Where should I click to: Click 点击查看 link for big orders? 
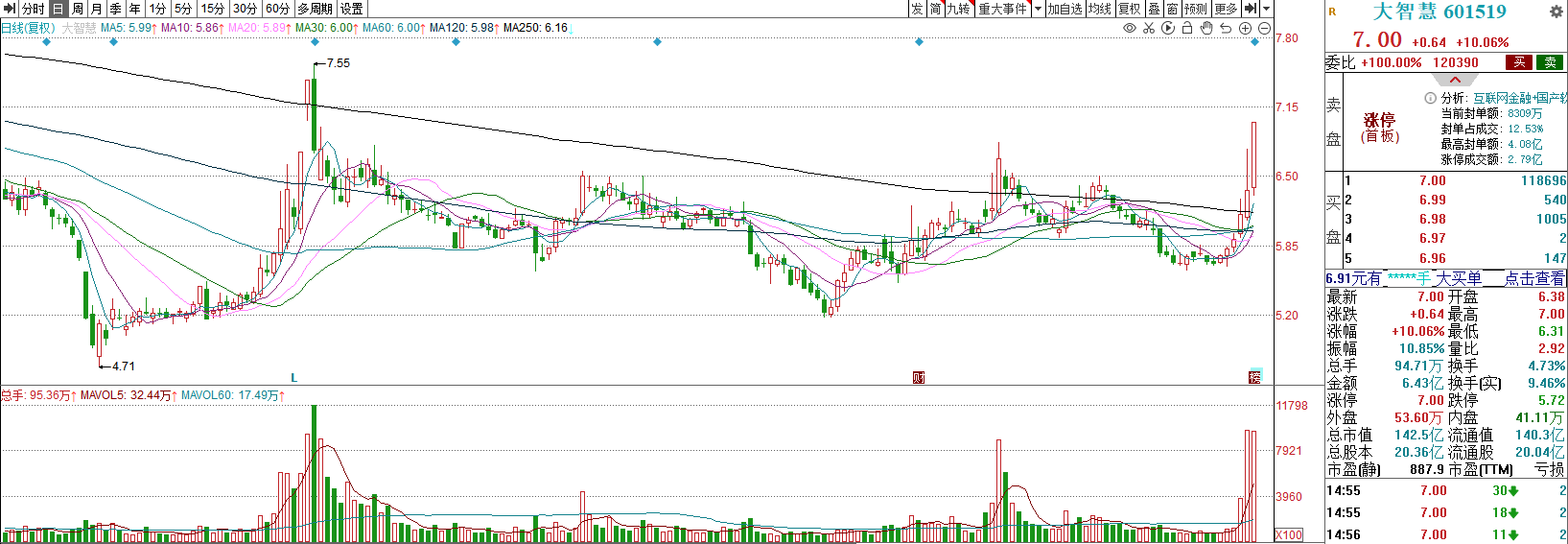click(x=1534, y=278)
